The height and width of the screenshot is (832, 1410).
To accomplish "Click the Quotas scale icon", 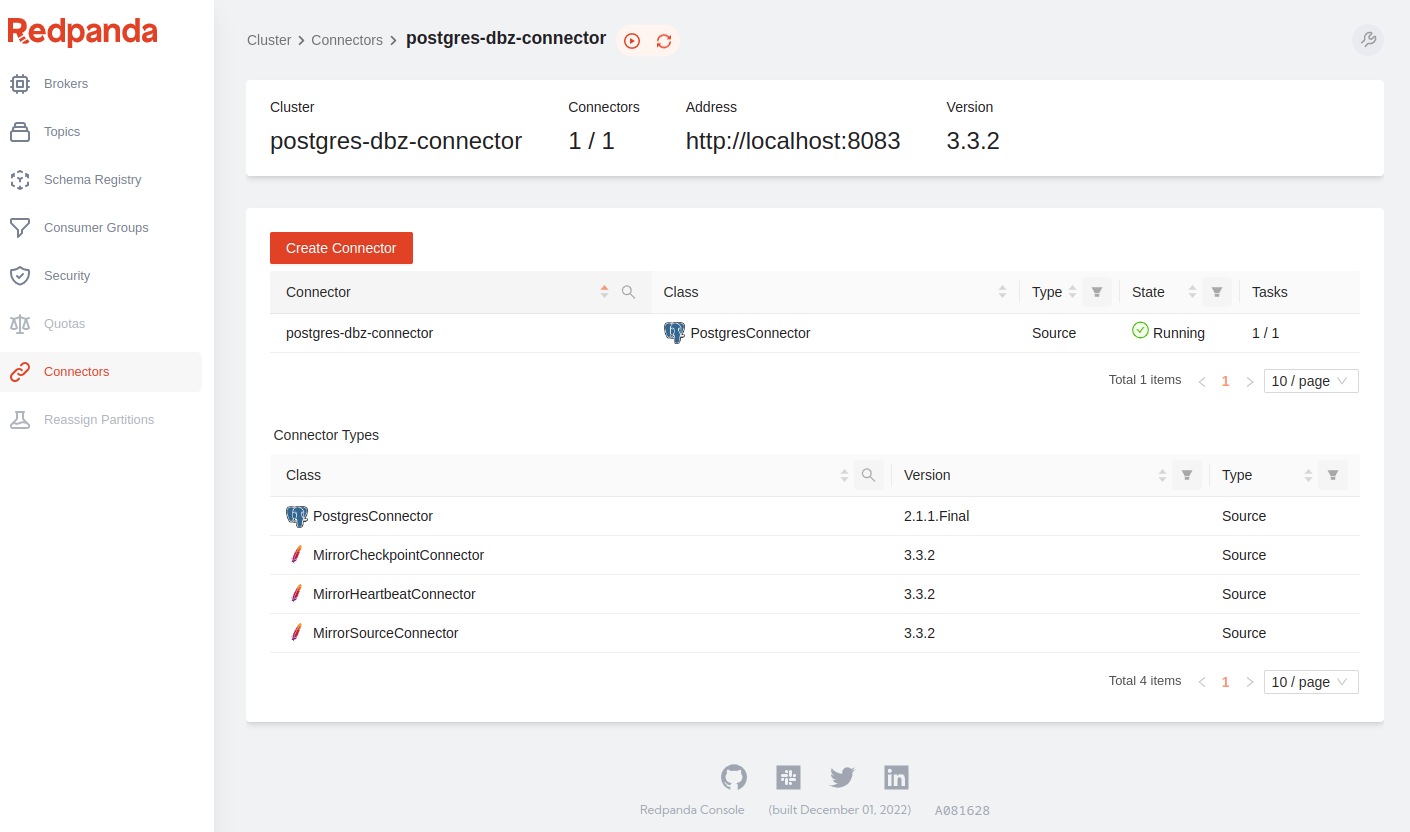I will click(20, 324).
